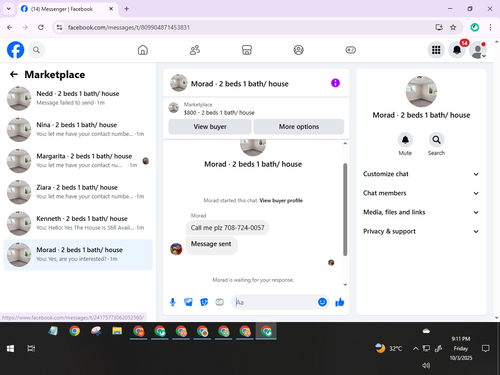
Task: Show hidden system tray icons chevron
Action: (415, 349)
